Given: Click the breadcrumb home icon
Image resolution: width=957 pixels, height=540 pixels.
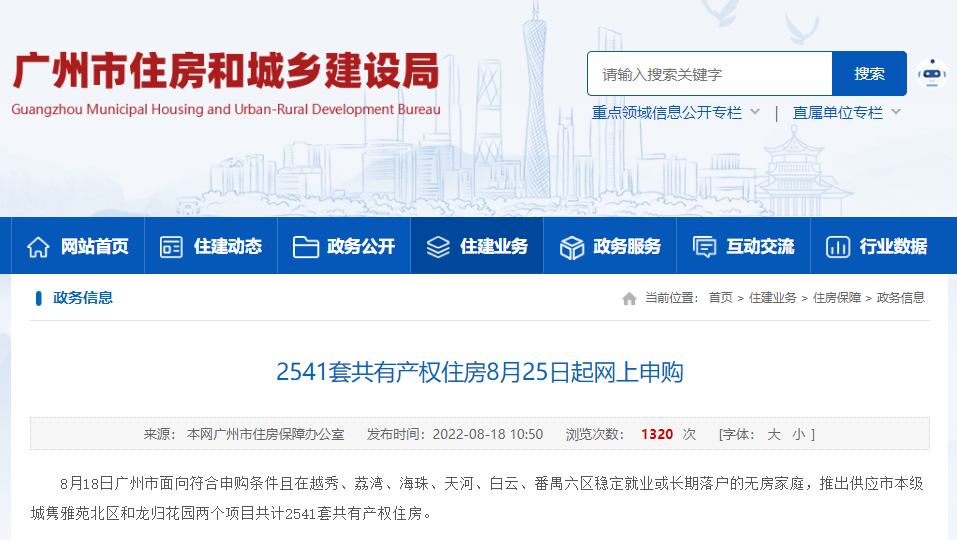Looking at the screenshot, I should pos(629,298).
